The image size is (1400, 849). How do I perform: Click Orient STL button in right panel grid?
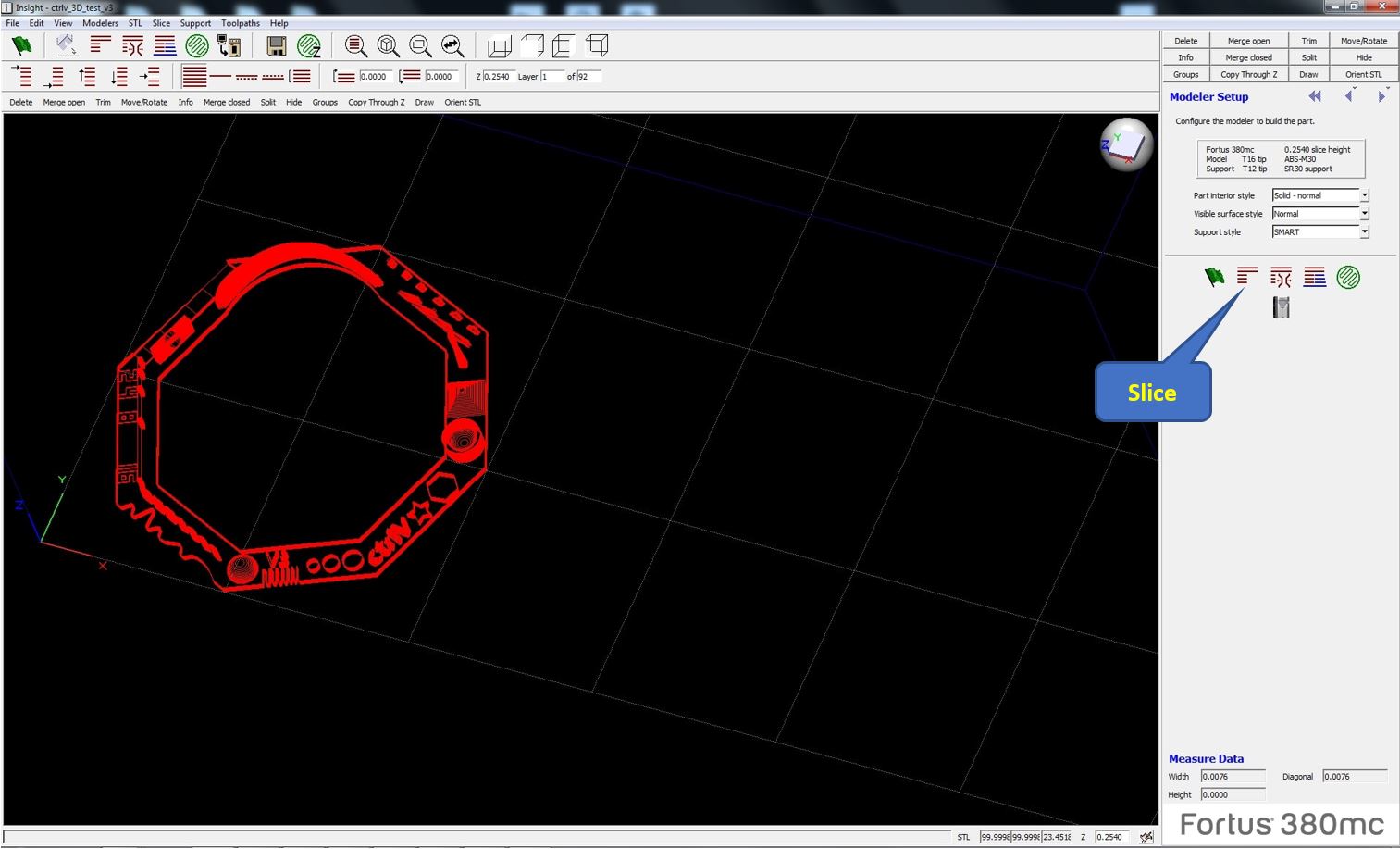pyautogui.click(x=1364, y=74)
